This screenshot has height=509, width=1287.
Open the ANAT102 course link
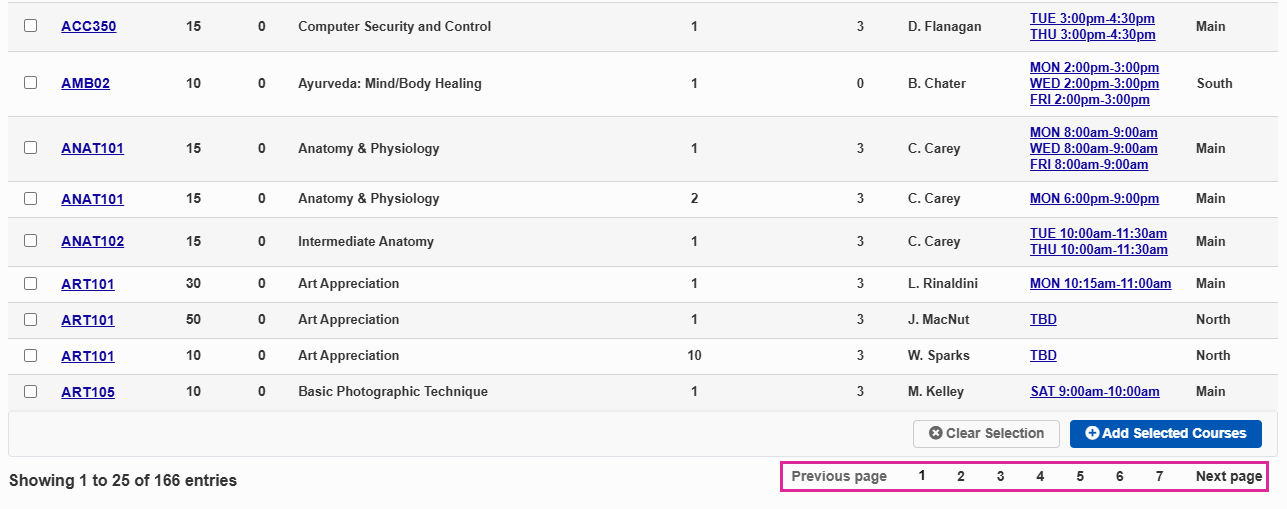[x=92, y=242]
